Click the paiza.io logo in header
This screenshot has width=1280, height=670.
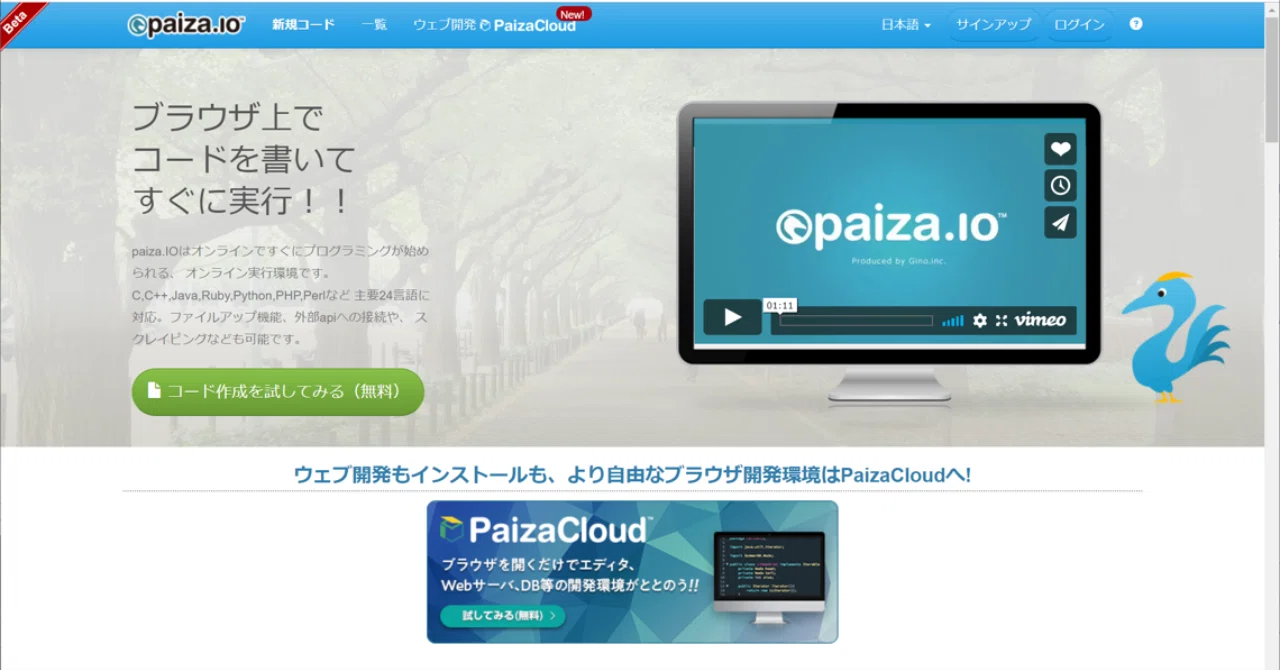(x=186, y=25)
